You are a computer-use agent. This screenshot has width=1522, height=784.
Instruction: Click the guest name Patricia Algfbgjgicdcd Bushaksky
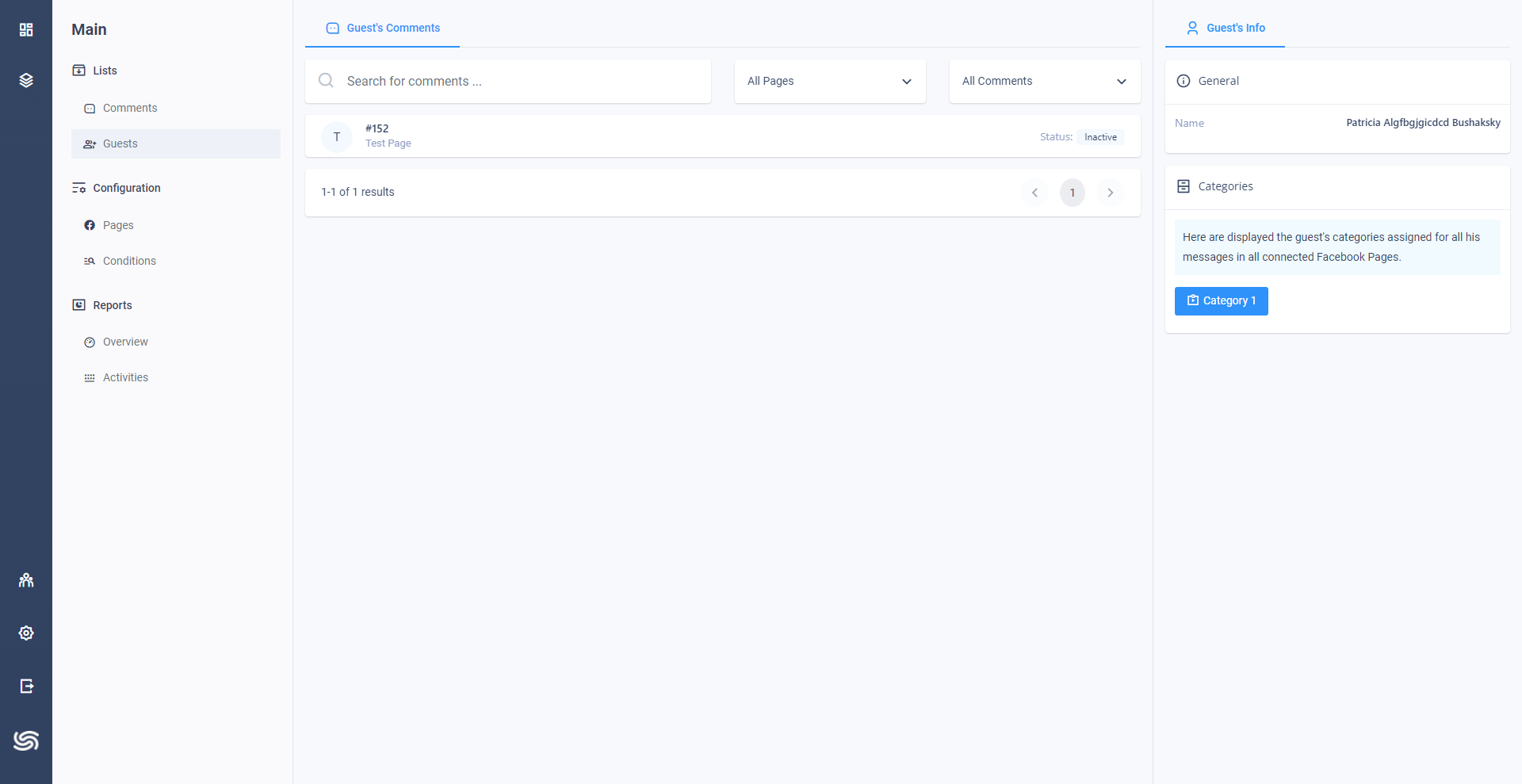(x=1423, y=123)
